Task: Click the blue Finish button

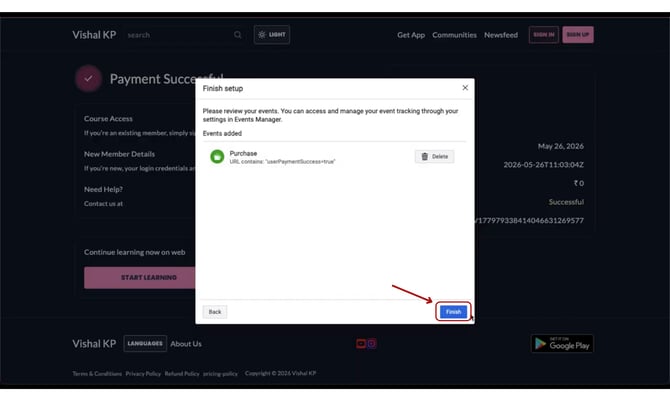Action: point(453,311)
